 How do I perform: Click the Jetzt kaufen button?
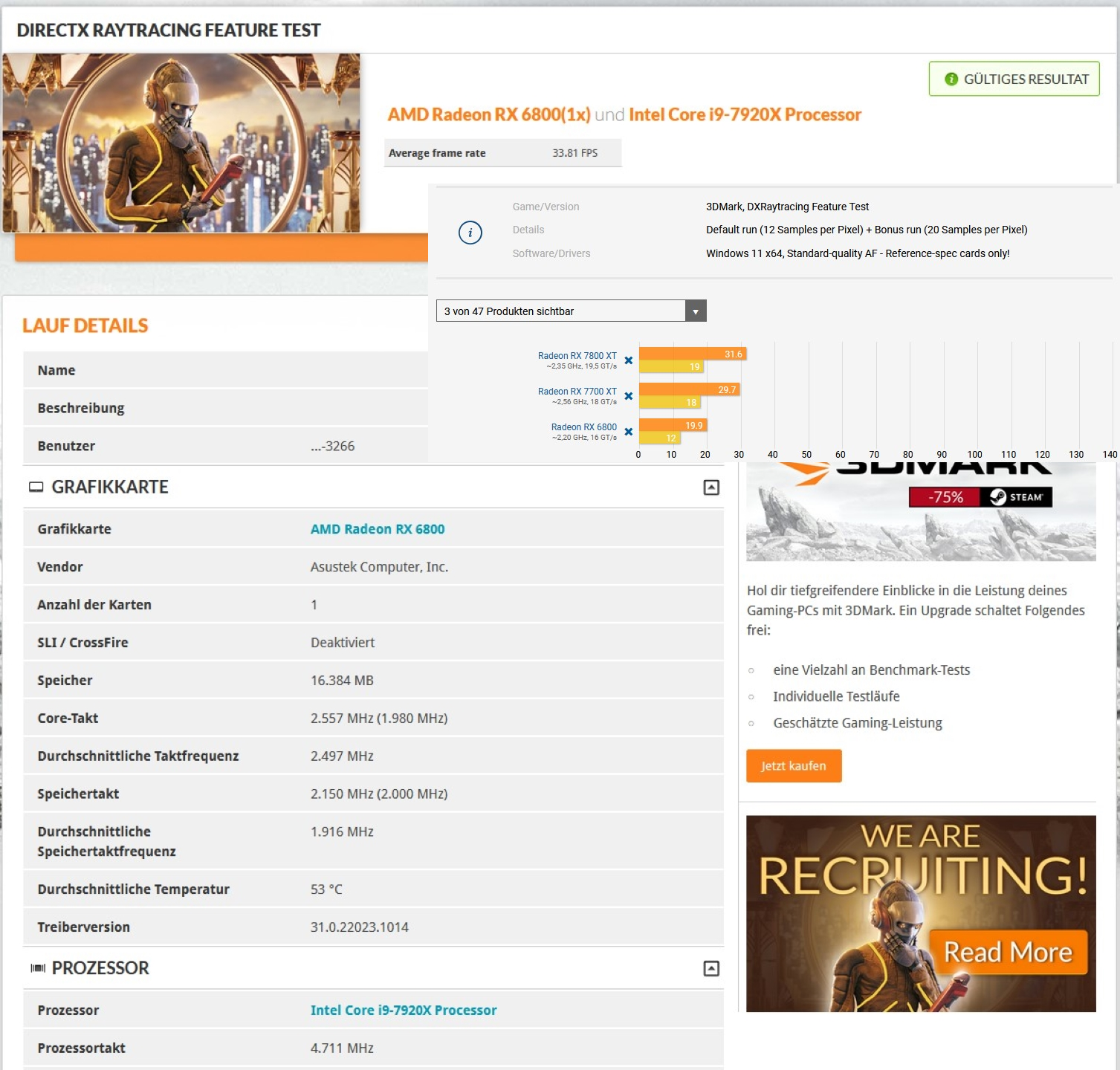point(794,766)
